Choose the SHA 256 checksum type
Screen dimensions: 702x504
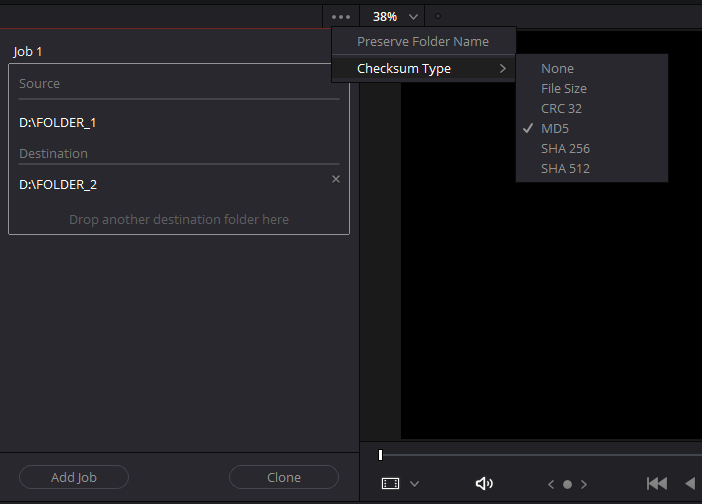[565, 148]
